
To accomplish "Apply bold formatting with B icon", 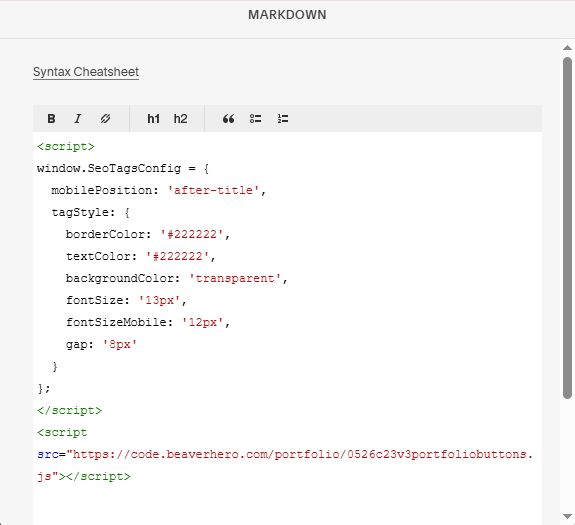I will [51, 119].
